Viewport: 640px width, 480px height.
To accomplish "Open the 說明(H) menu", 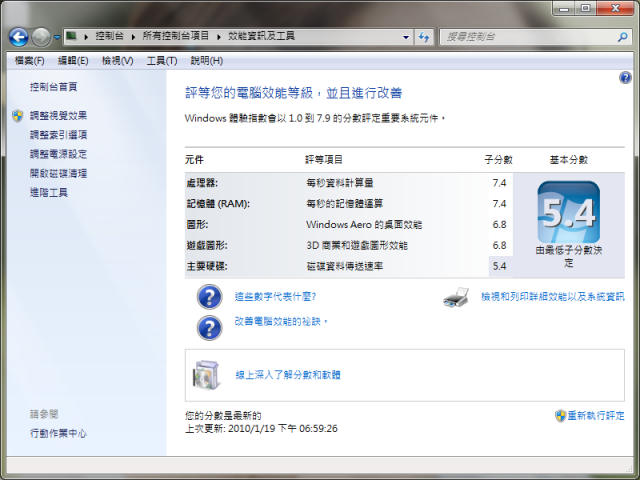I will [x=207, y=61].
